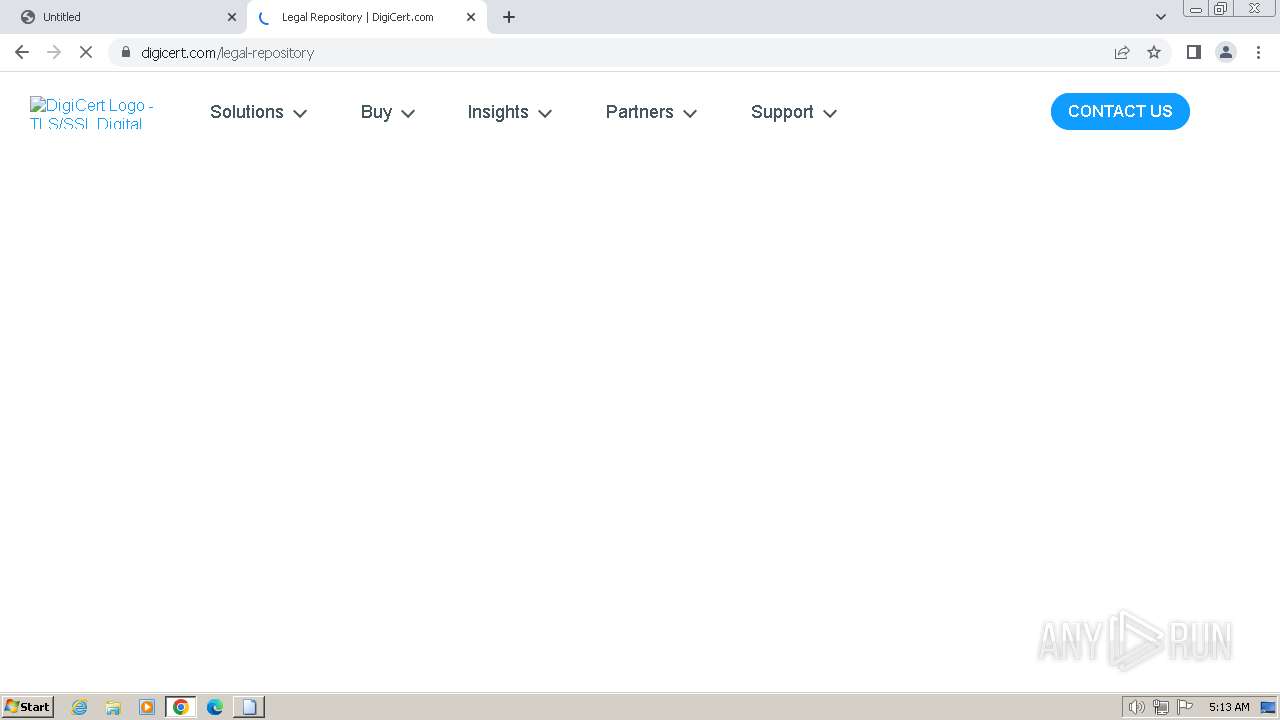Open File Explorer from taskbar
Viewport: 1280px width, 720px height.
113,707
